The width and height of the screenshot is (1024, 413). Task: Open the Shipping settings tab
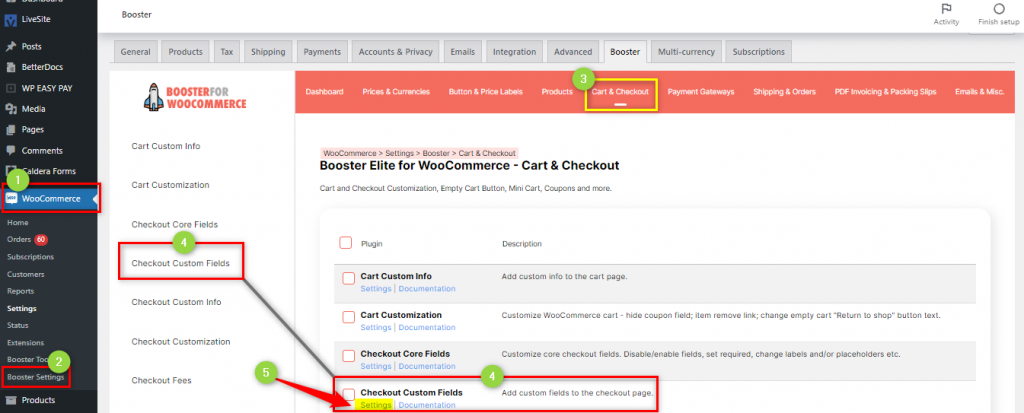tap(268, 52)
